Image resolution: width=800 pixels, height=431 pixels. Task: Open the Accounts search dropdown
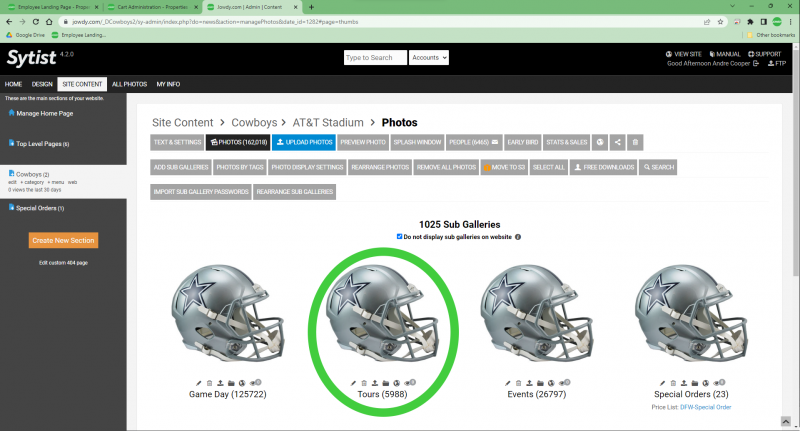point(429,58)
